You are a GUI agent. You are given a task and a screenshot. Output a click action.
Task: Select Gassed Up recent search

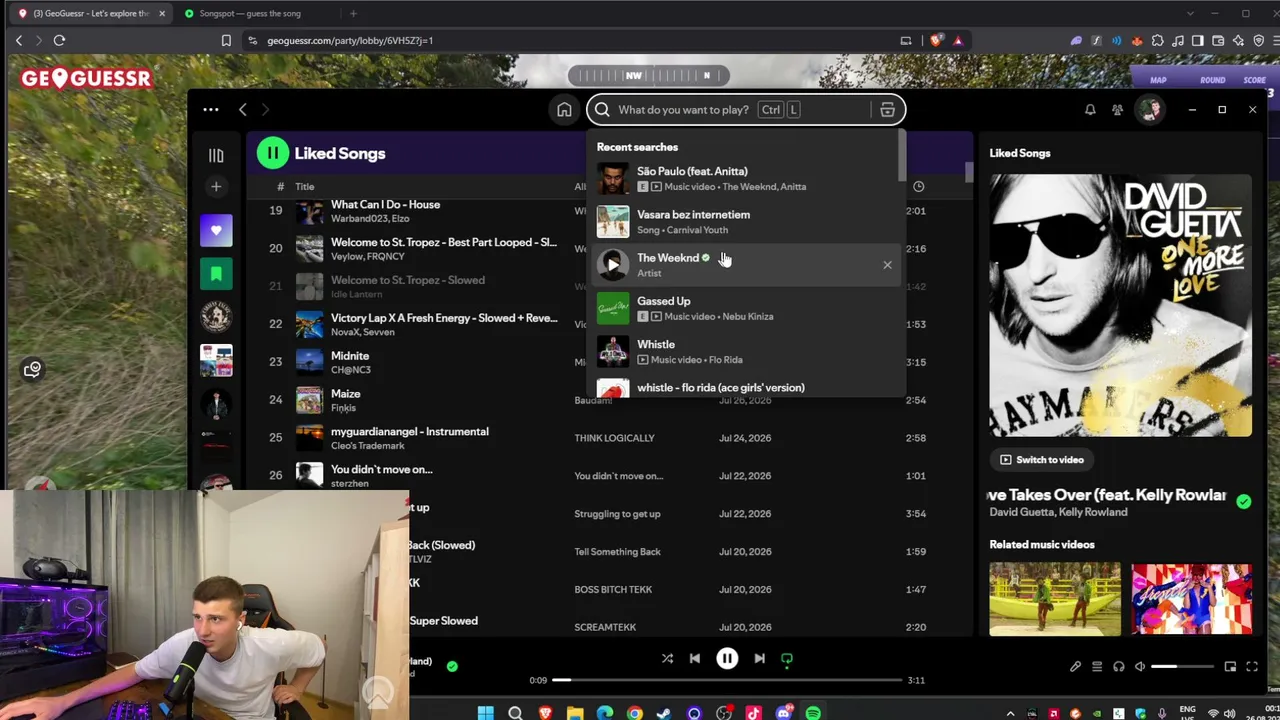click(746, 308)
